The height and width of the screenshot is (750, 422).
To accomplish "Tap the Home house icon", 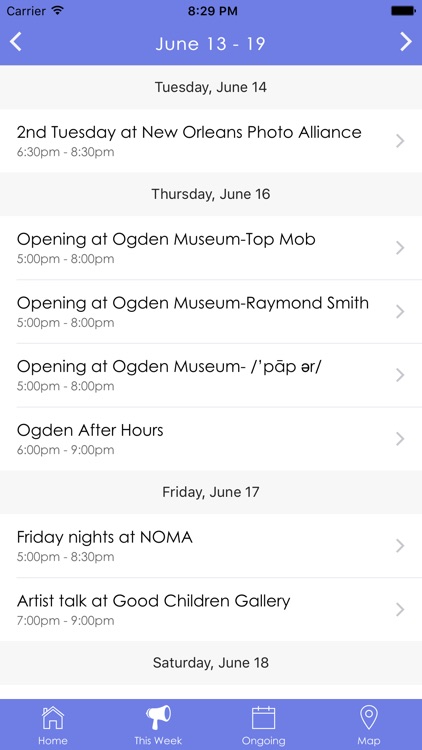I will (x=53, y=718).
